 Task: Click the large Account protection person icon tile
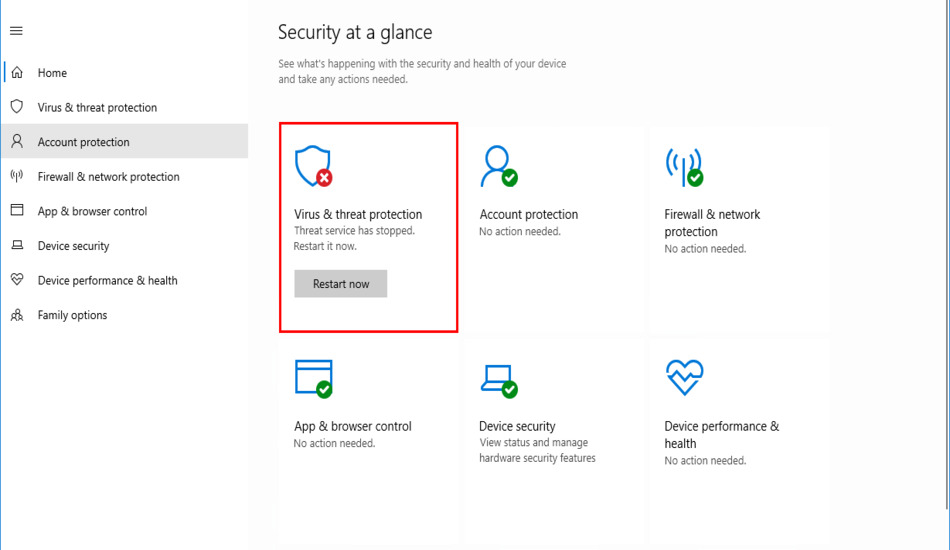tap(498, 166)
